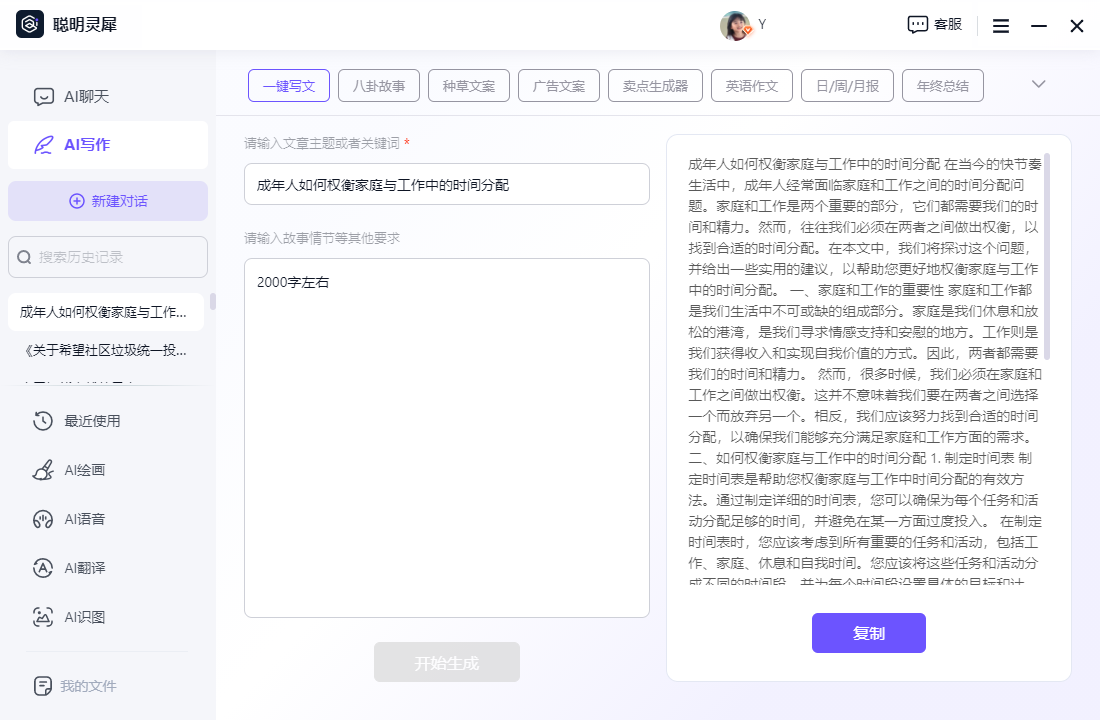Click the article topic input field

447,185
